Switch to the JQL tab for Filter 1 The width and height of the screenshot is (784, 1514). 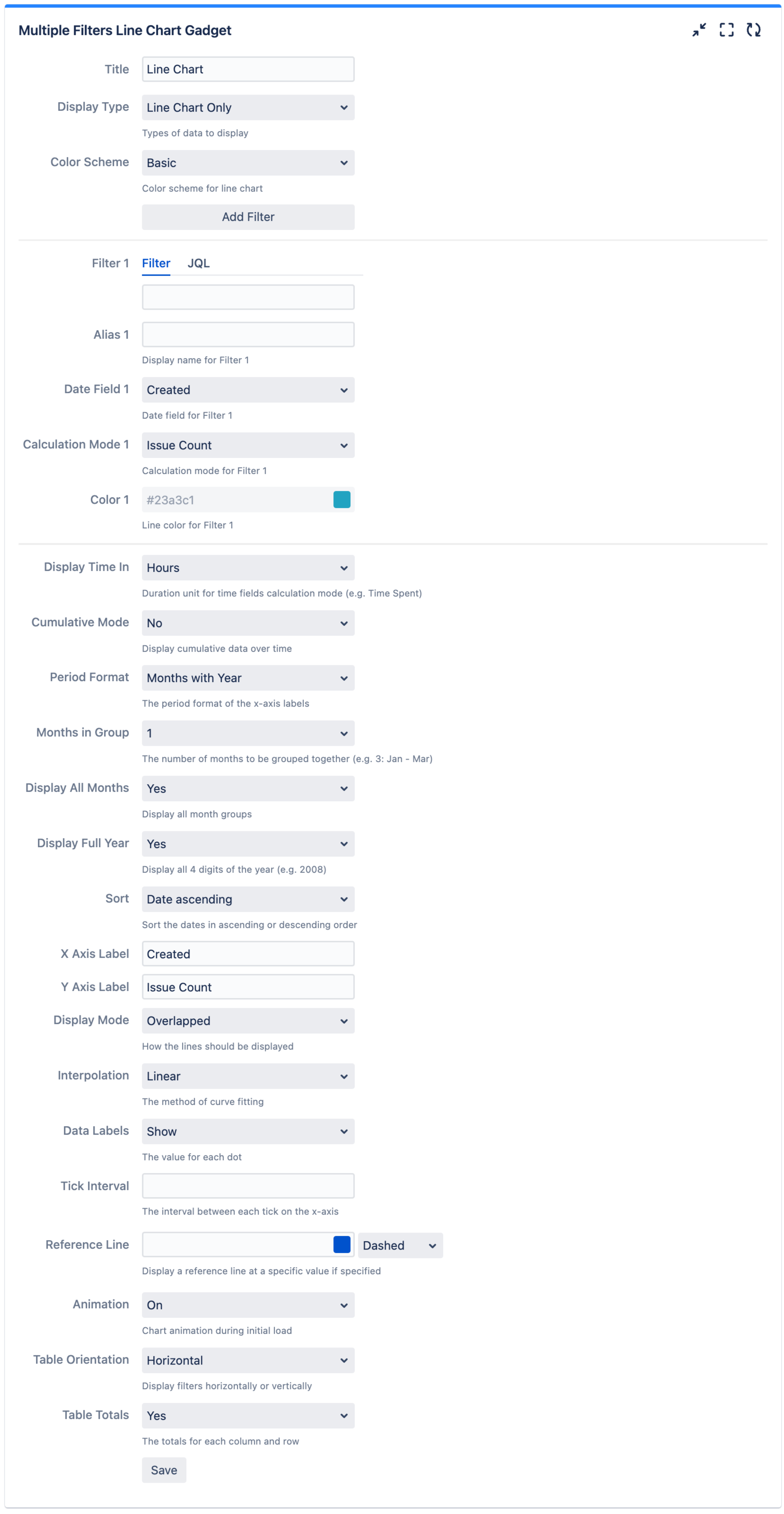point(199,263)
